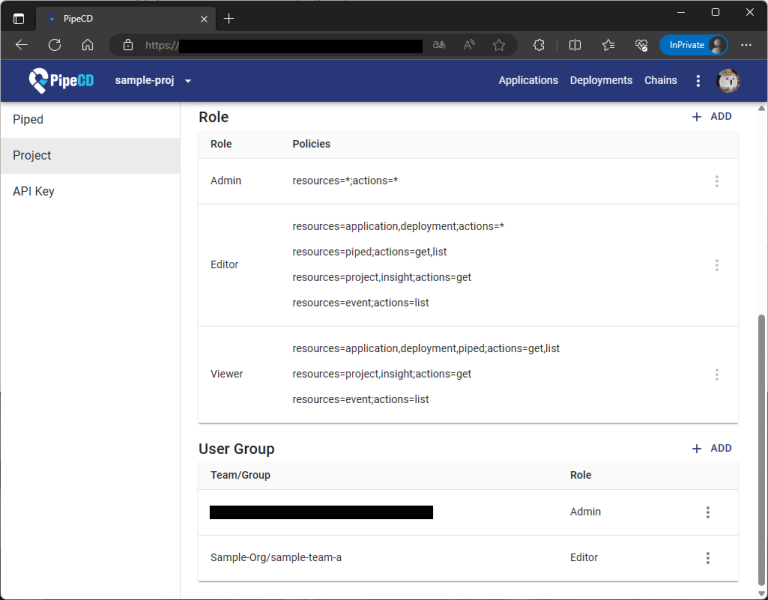Open the user avatar menu in PipeCD header
768x600 pixels.
point(728,81)
